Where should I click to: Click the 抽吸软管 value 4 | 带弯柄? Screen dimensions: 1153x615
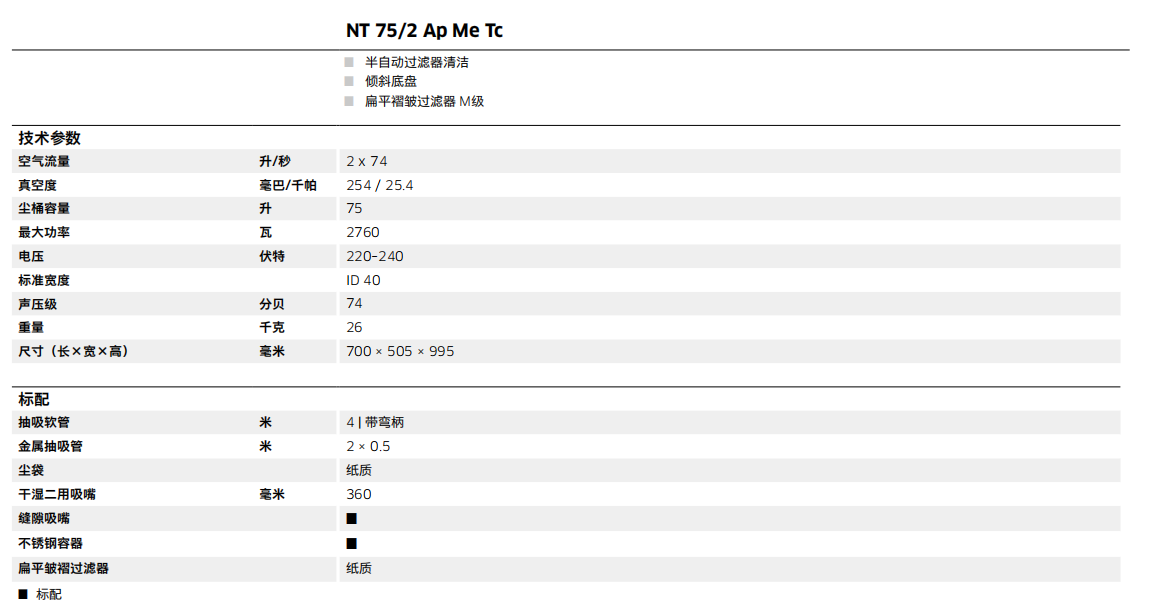(x=375, y=422)
